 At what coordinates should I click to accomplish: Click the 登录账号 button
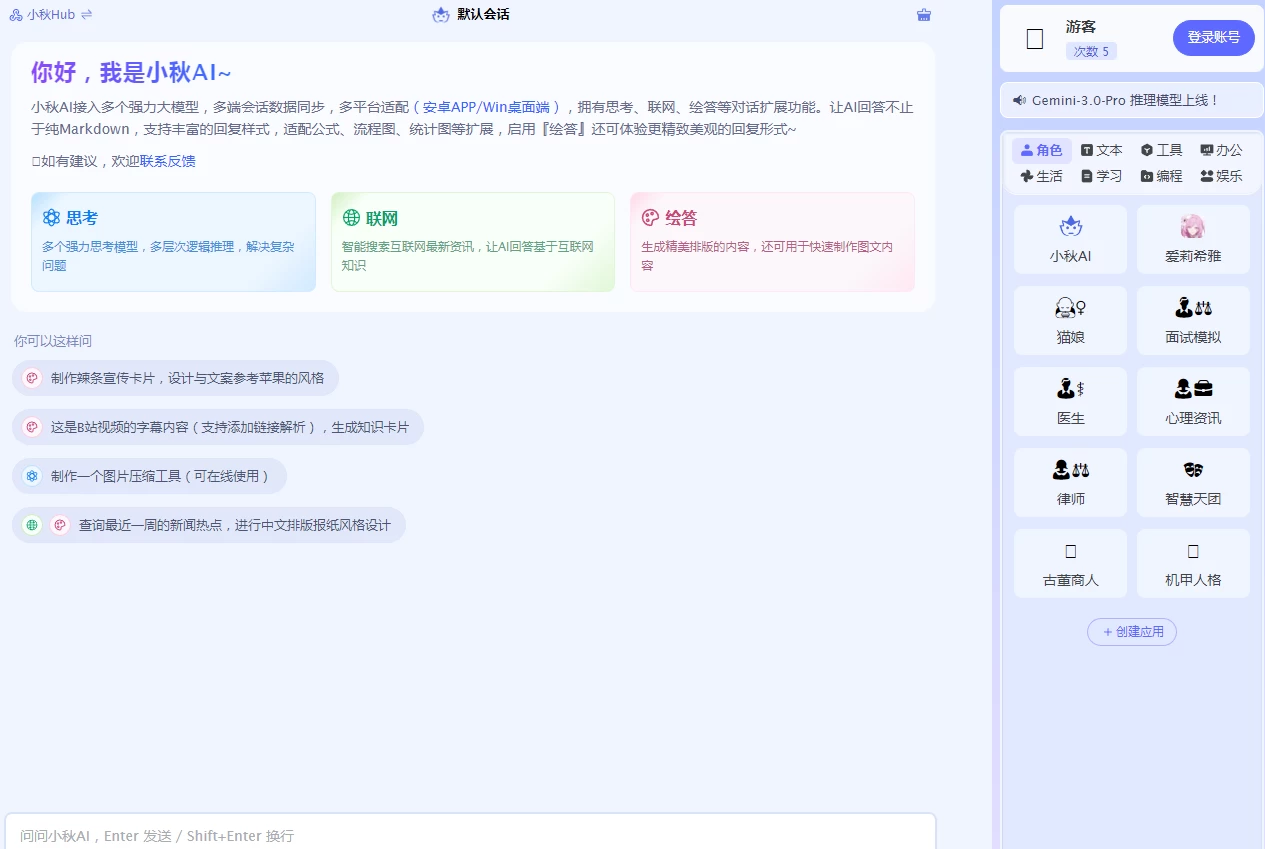[1213, 38]
